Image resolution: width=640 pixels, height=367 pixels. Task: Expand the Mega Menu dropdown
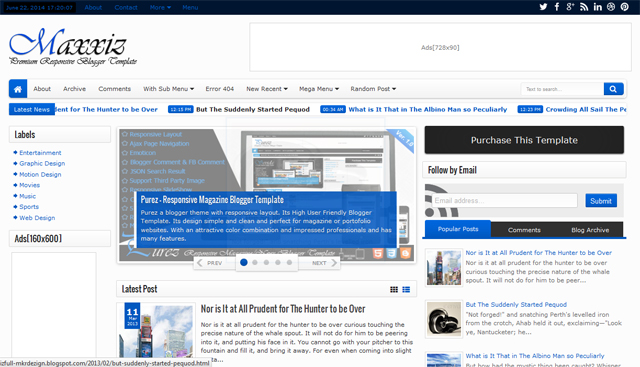(x=319, y=89)
